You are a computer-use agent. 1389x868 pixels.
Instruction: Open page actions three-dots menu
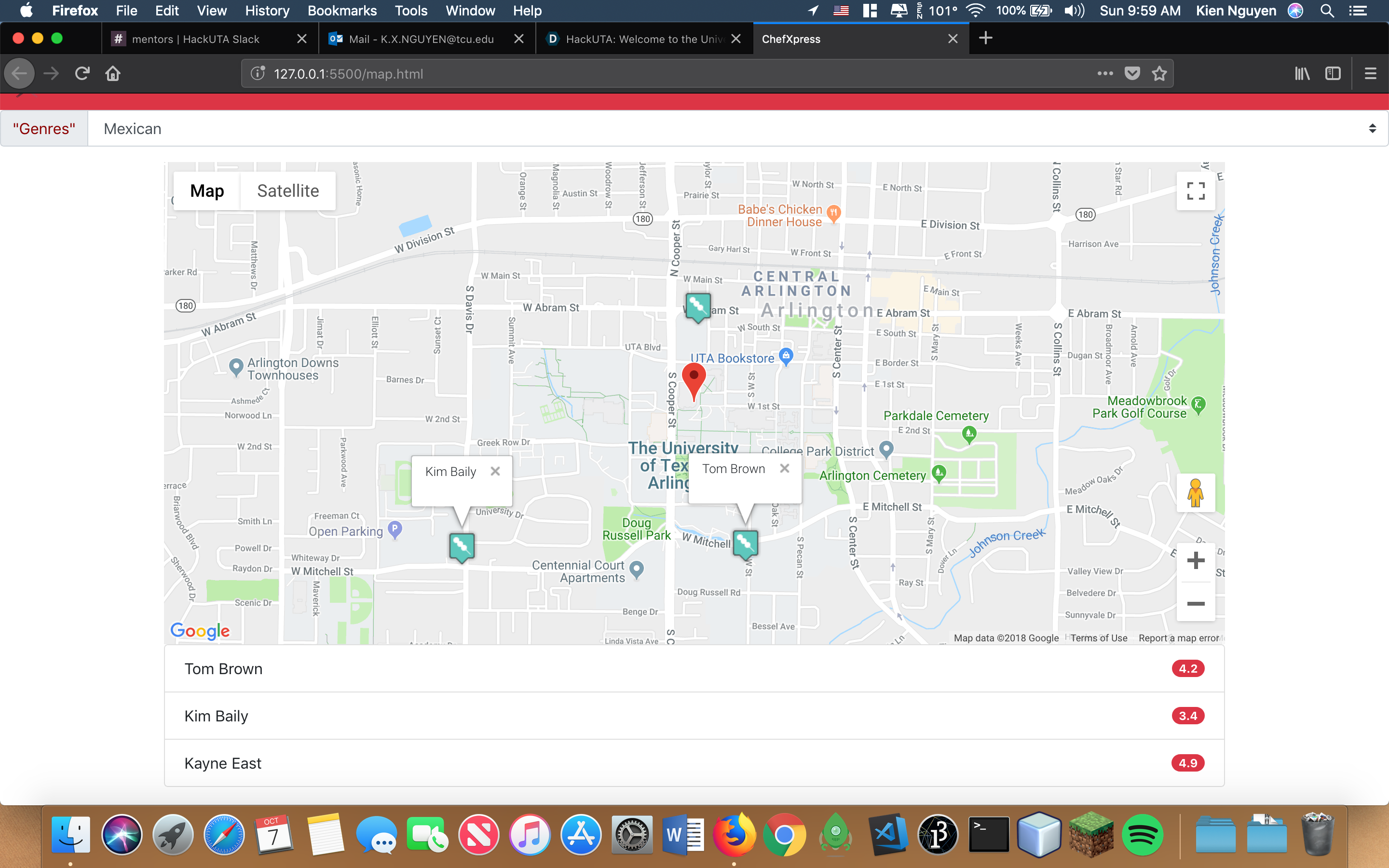tap(1105, 73)
